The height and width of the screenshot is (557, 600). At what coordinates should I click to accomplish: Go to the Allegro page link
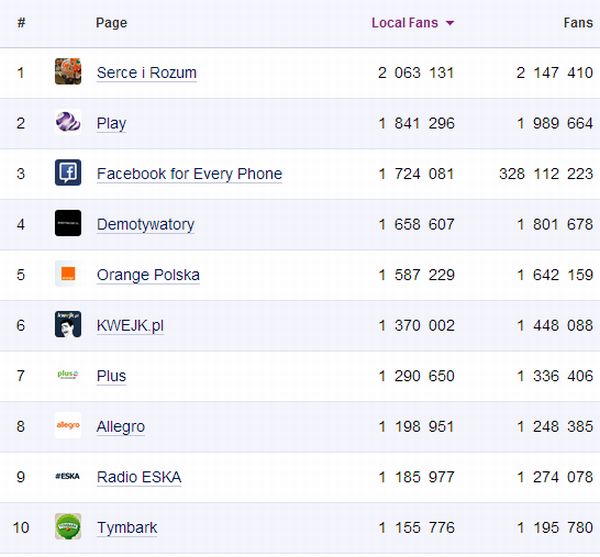[120, 427]
